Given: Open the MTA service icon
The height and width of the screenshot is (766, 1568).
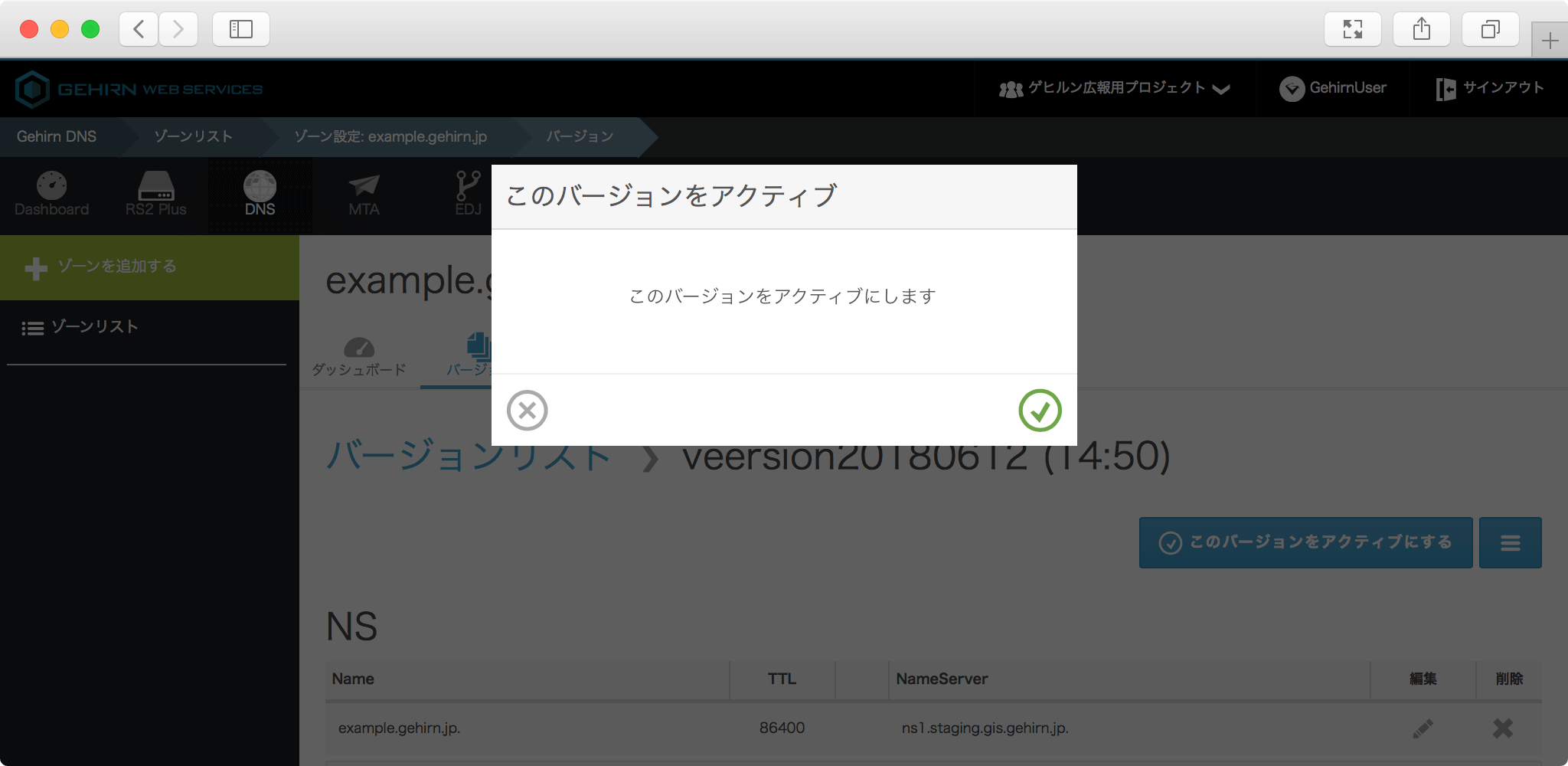Looking at the screenshot, I should 364,195.
